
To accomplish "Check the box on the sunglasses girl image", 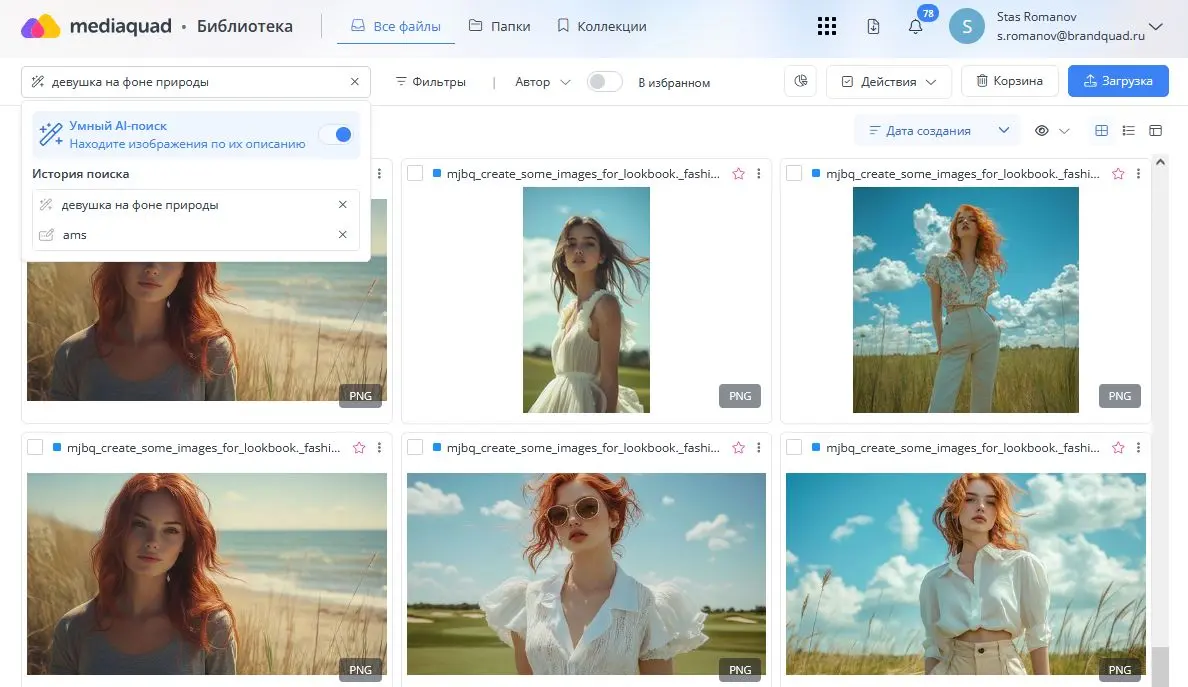I will click(x=415, y=447).
